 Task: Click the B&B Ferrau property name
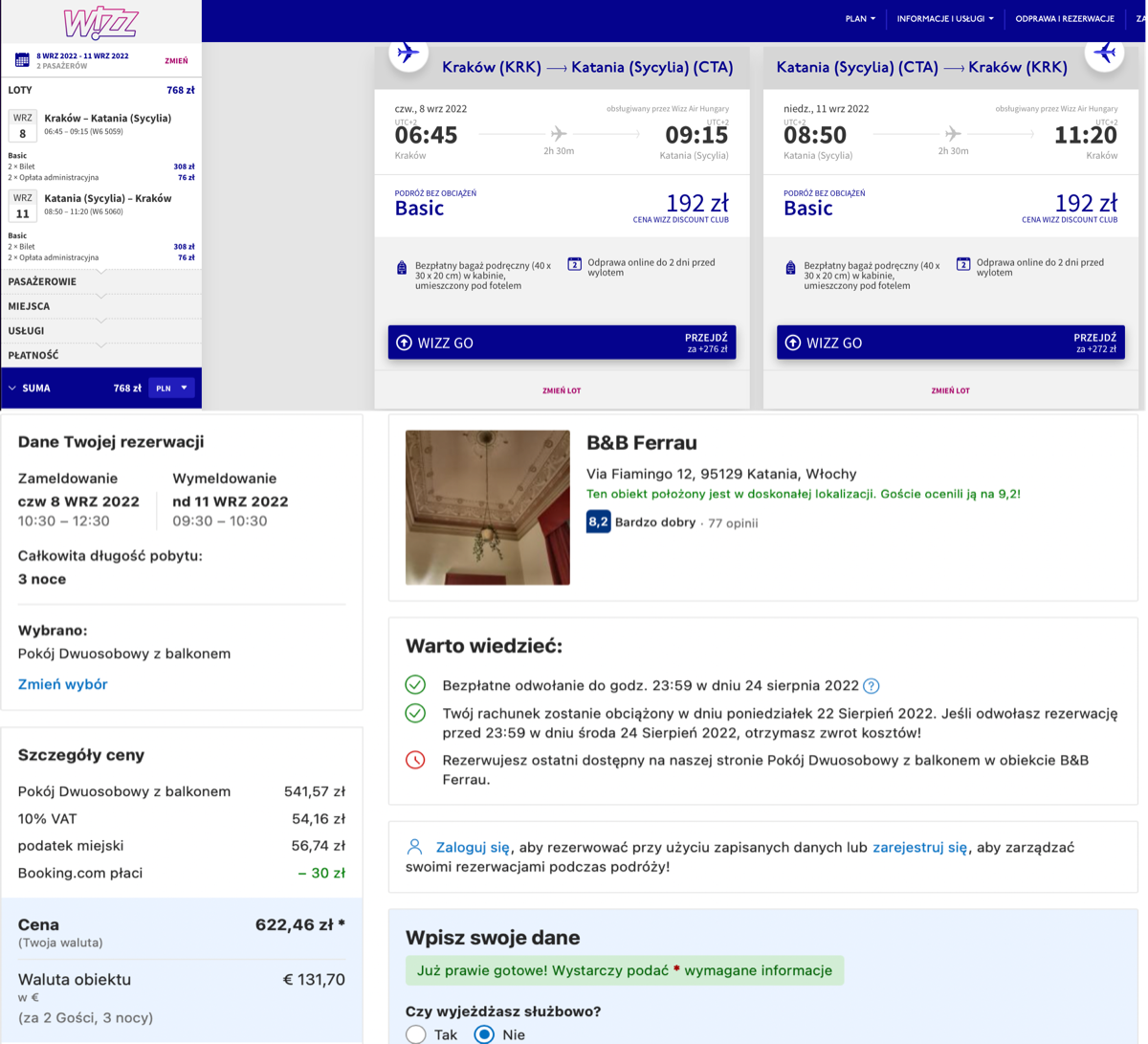[x=642, y=443]
